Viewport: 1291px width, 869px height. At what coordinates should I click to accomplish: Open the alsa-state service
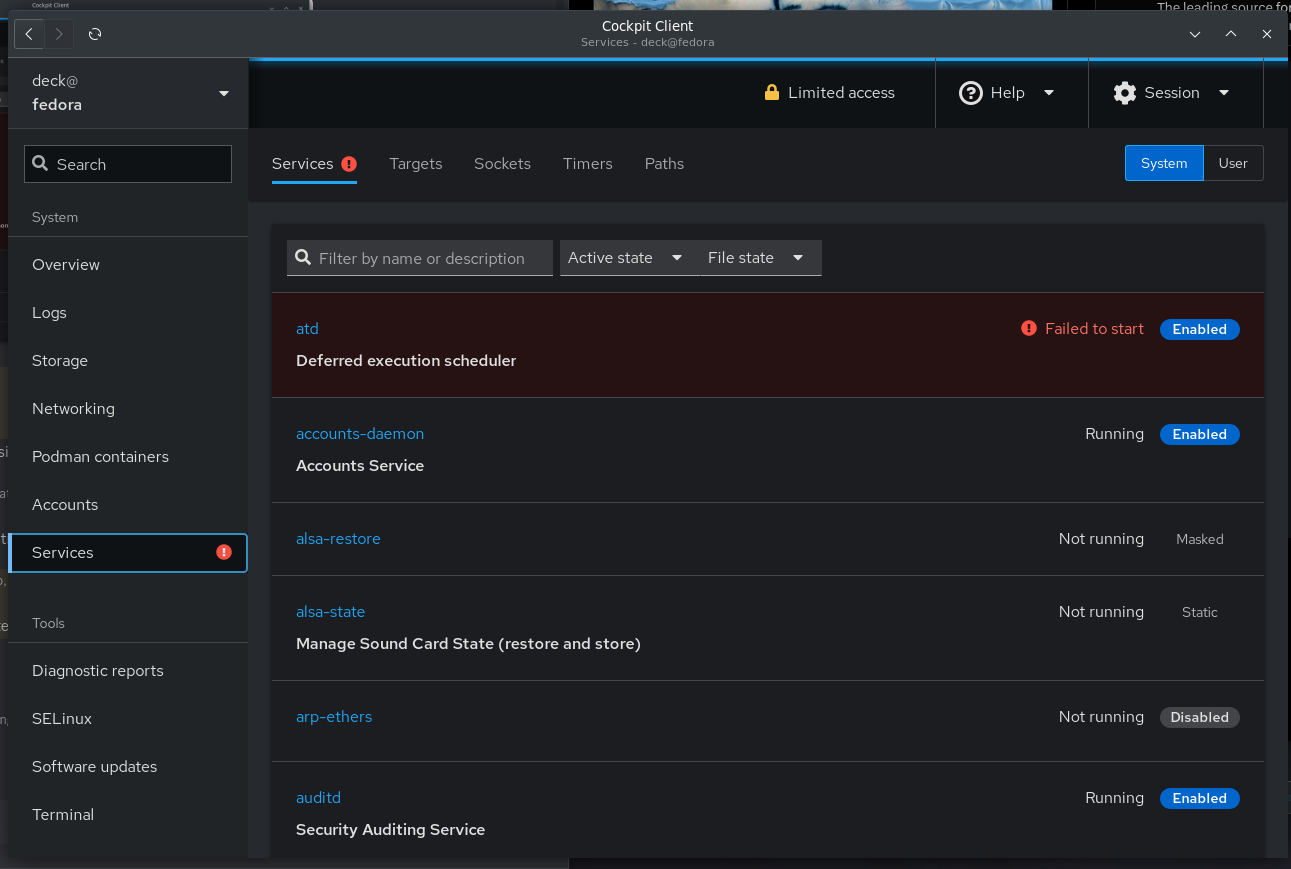[331, 612]
